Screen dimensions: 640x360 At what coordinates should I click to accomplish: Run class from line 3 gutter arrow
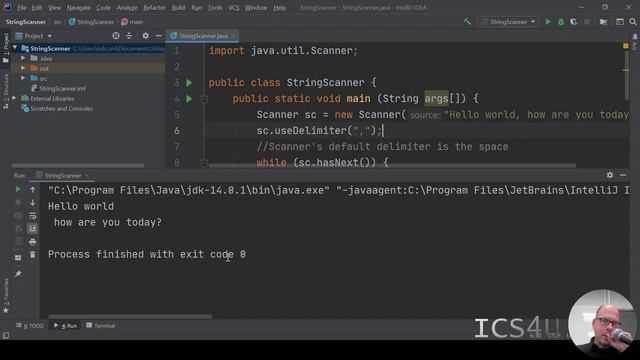pos(189,83)
